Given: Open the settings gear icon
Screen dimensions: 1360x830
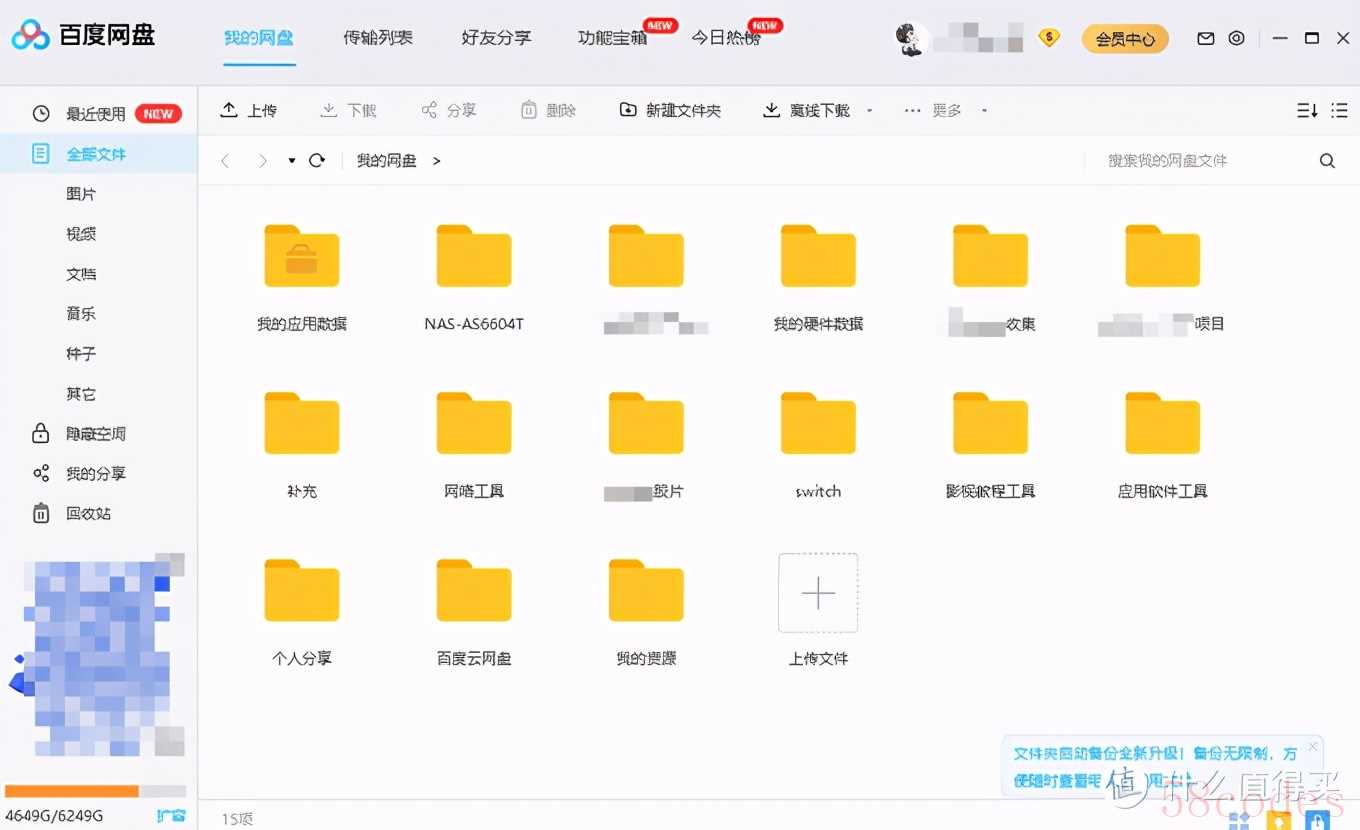Looking at the screenshot, I should (x=1237, y=38).
